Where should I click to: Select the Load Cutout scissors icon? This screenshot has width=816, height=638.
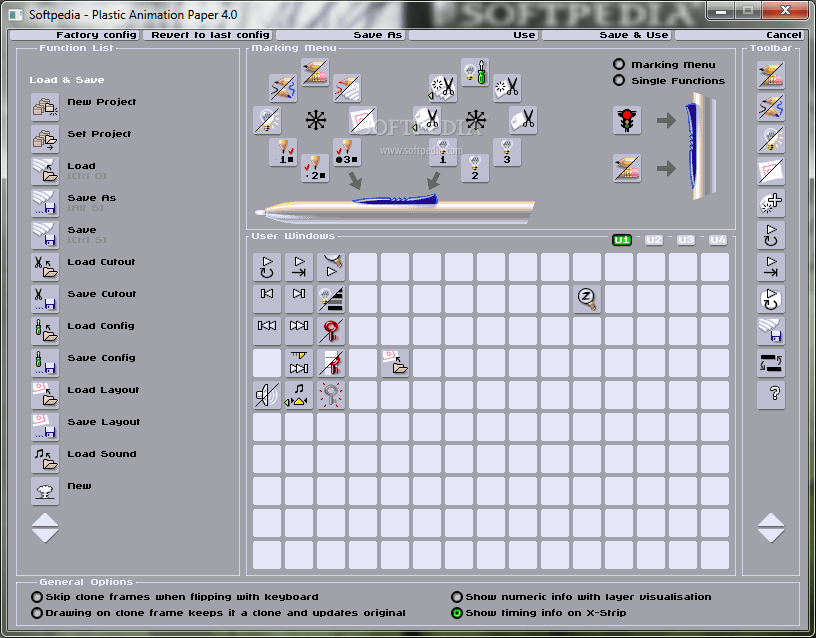[x=45, y=267]
